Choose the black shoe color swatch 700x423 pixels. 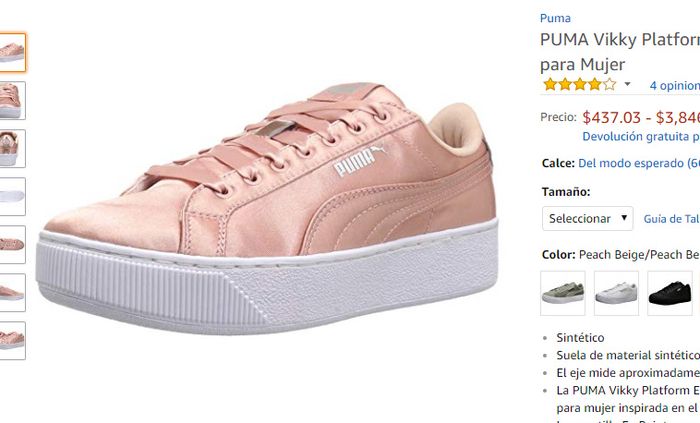[x=669, y=292]
